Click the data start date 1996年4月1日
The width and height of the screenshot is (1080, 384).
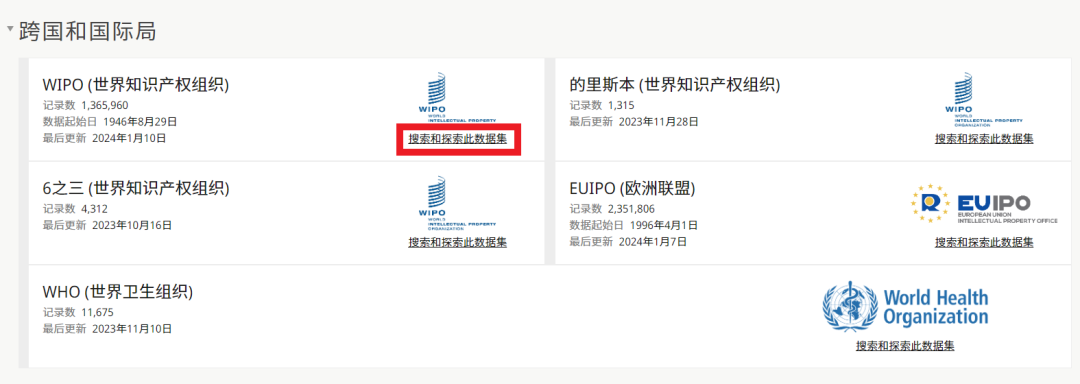point(664,225)
